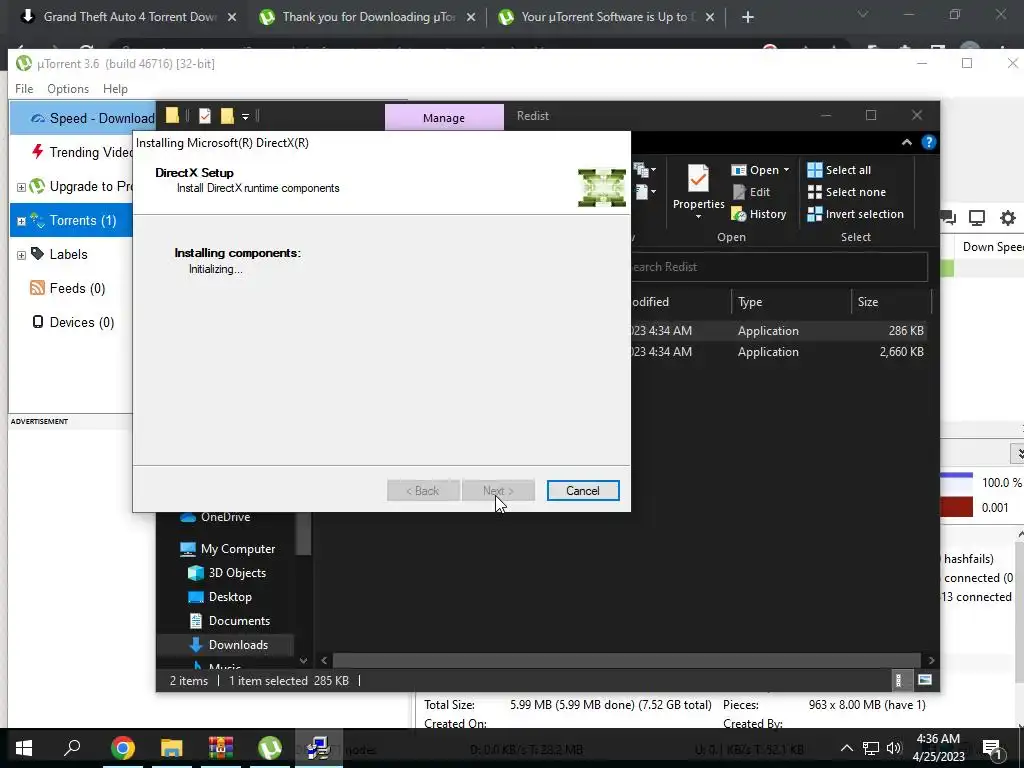Collapse the Explorer ribbon with chevron
The image size is (1024, 768).
point(906,142)
